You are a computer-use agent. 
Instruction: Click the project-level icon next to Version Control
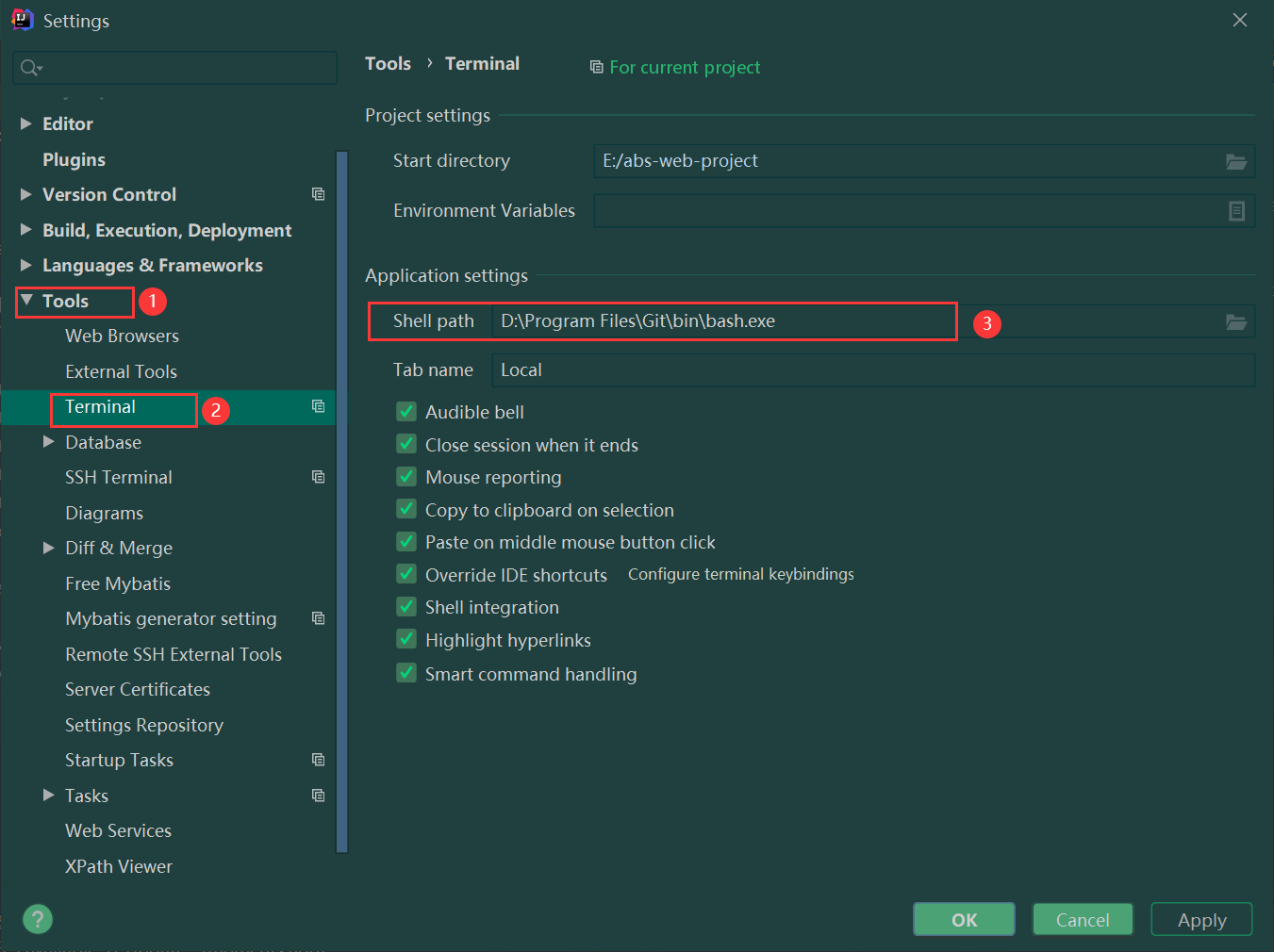pyautogui.click(x=318, y=194)
